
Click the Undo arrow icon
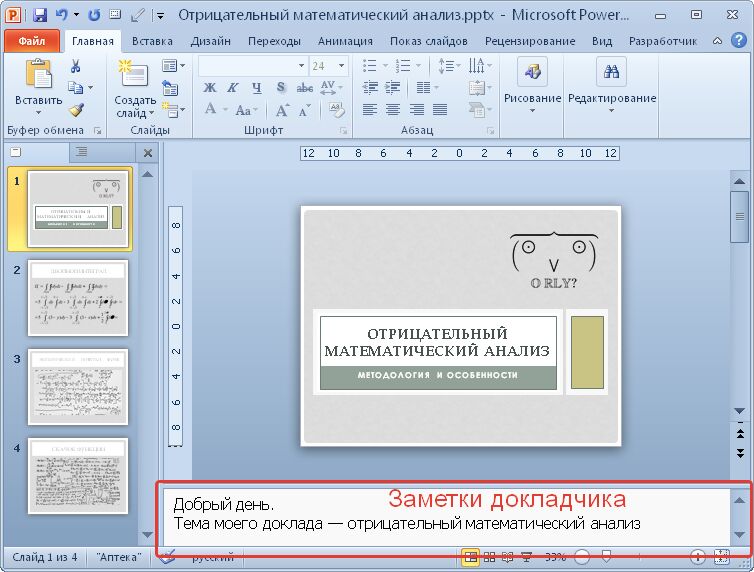click(63, 15)
